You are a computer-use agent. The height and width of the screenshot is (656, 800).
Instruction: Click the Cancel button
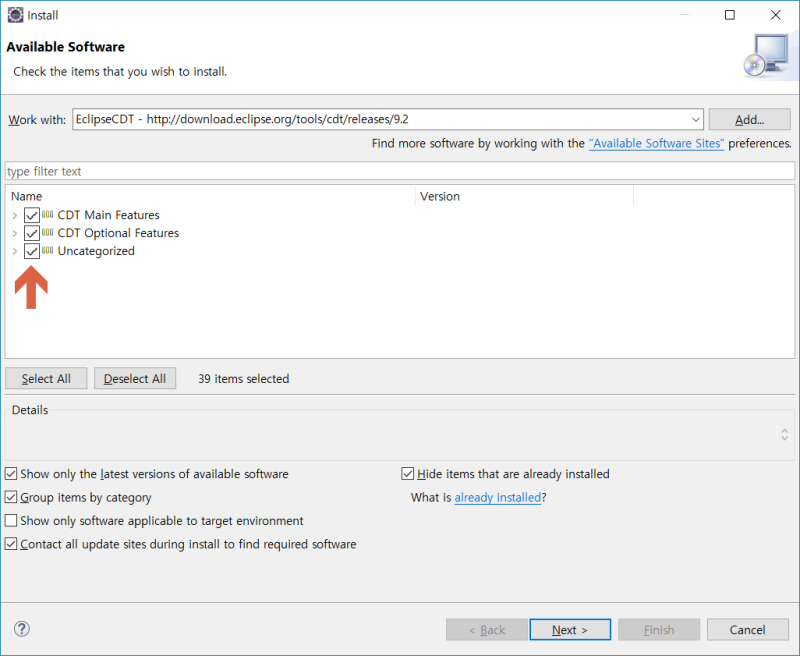[747, 630]
